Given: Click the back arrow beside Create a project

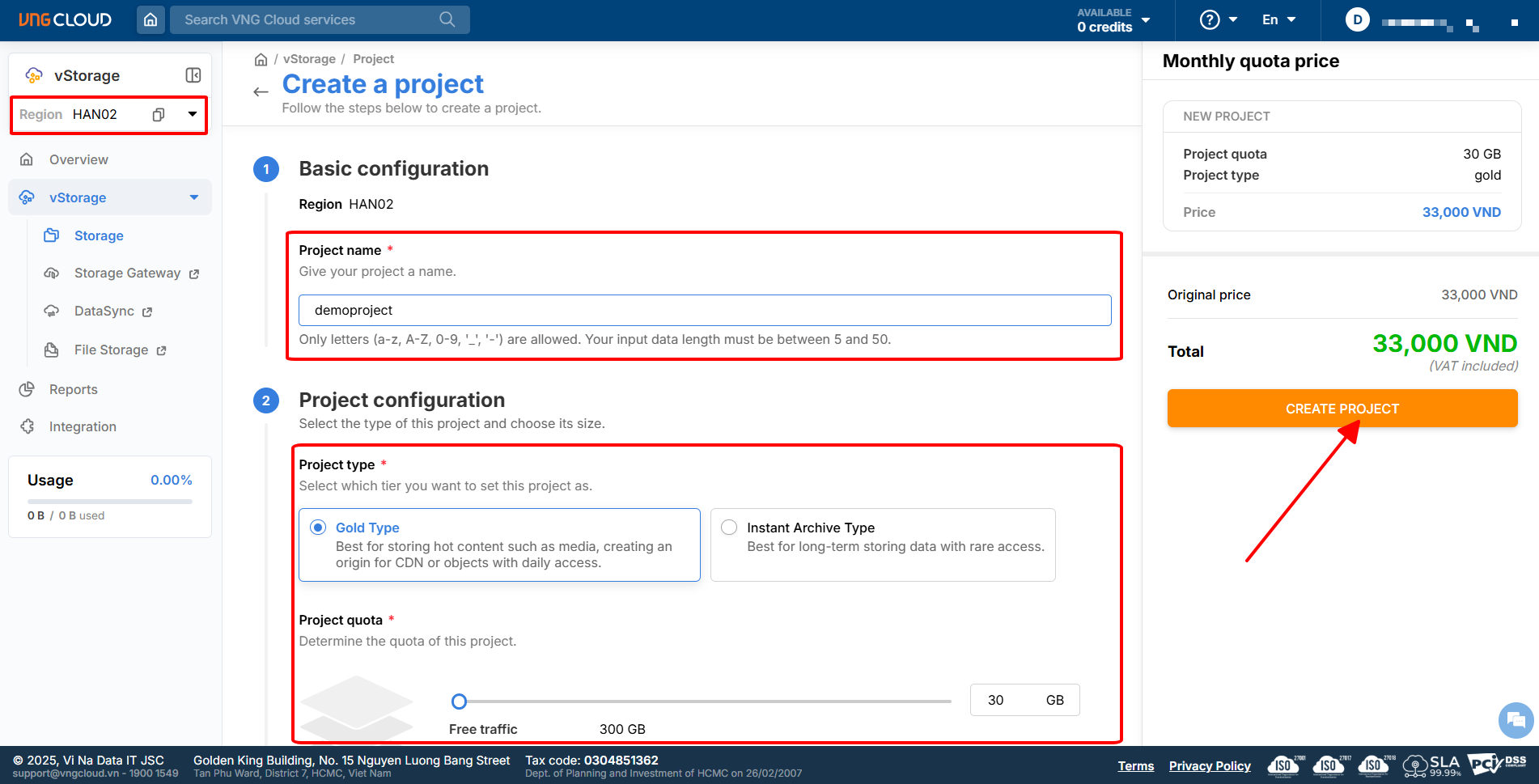Looking at the screenshot, I should pos(261,92).
